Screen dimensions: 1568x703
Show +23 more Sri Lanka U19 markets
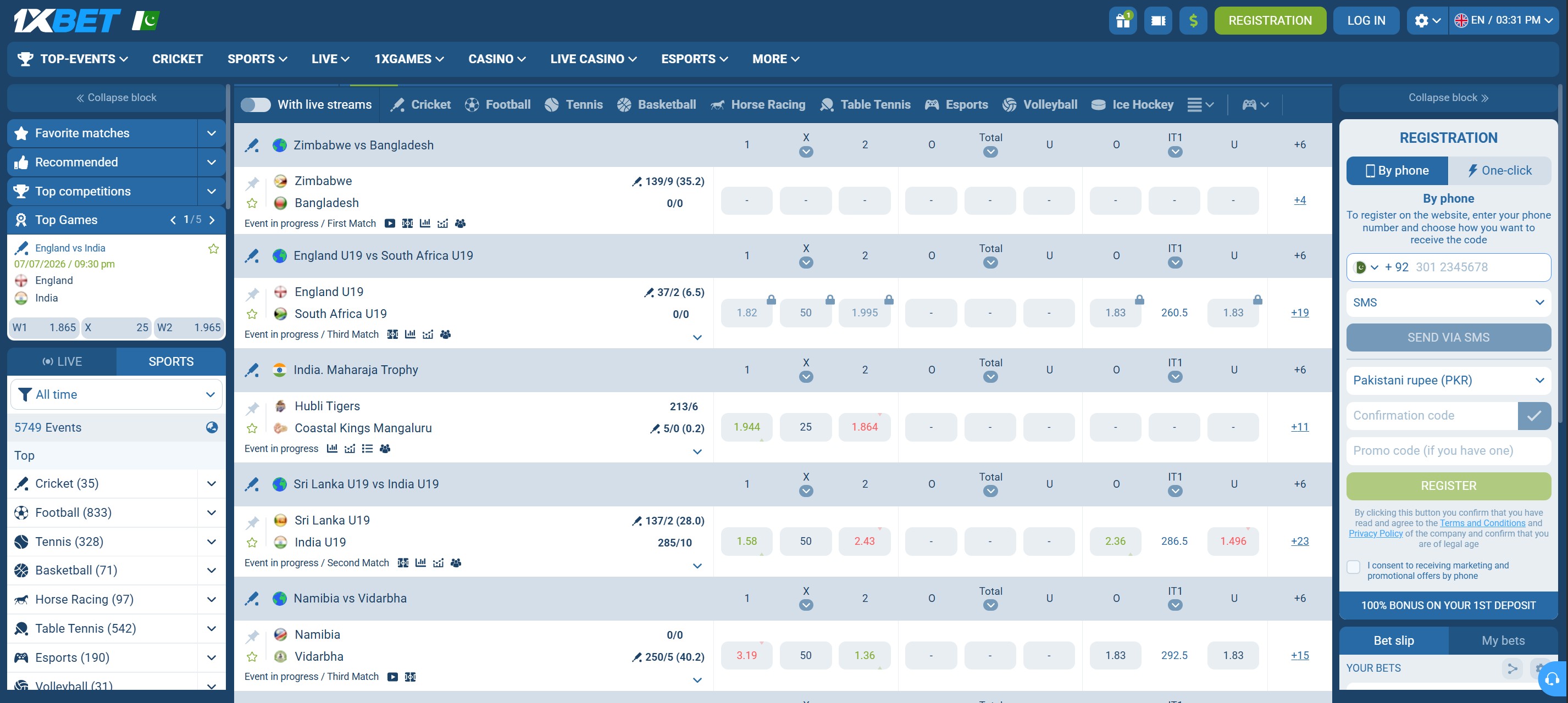coord(1300,542)
